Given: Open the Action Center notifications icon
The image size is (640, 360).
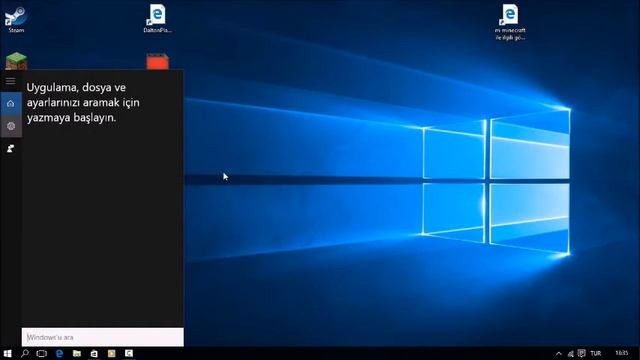Looking at the screenshot, I should click(582, 353).
